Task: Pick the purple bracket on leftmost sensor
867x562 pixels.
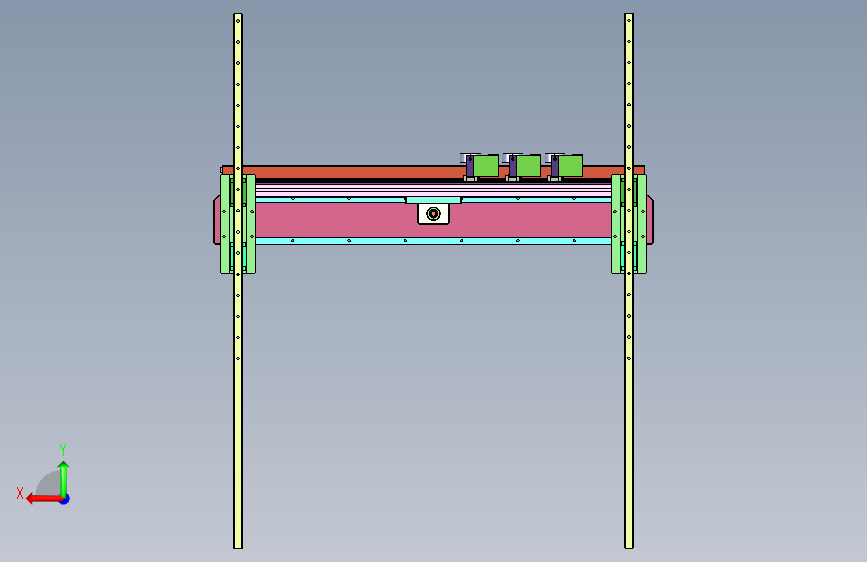Action: (469, 166)
